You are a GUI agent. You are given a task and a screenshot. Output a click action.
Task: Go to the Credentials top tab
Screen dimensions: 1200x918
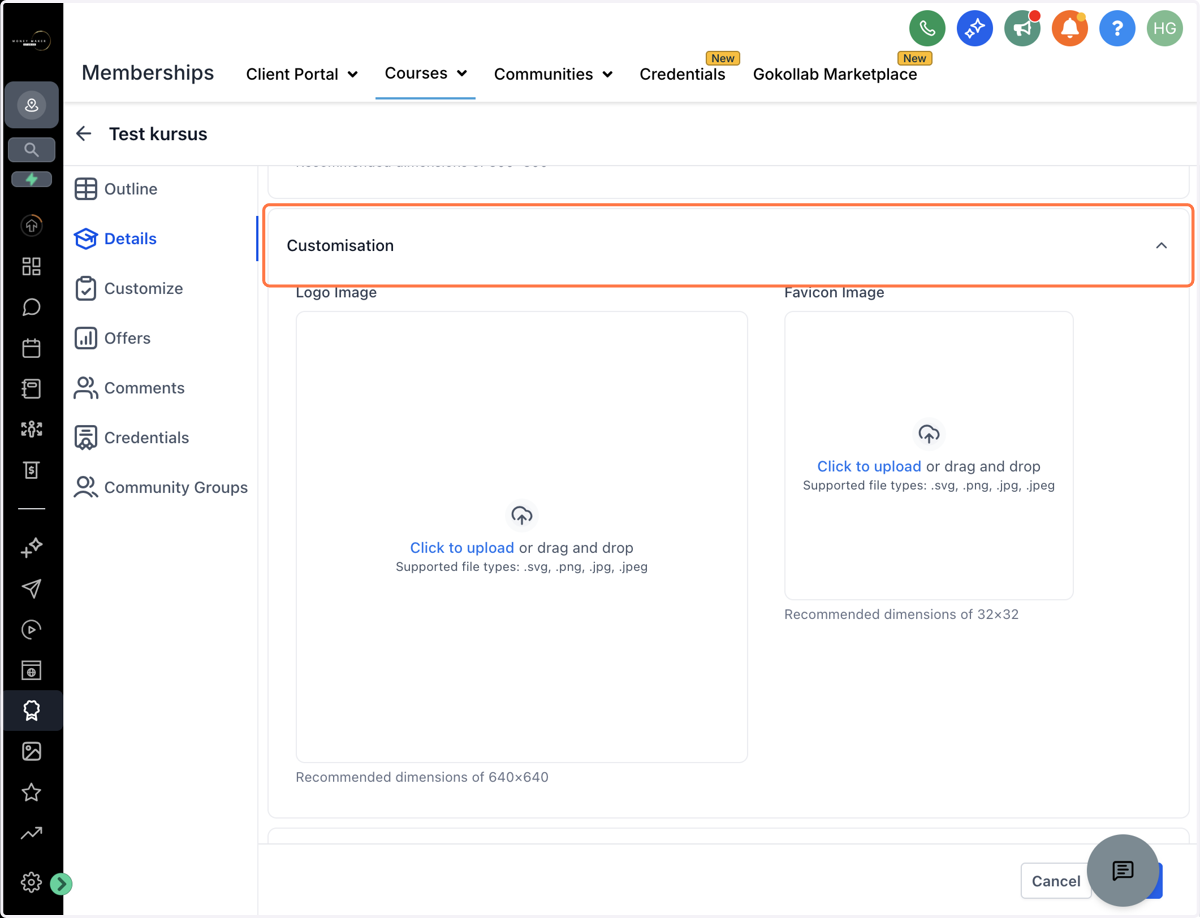coord(682,74)
